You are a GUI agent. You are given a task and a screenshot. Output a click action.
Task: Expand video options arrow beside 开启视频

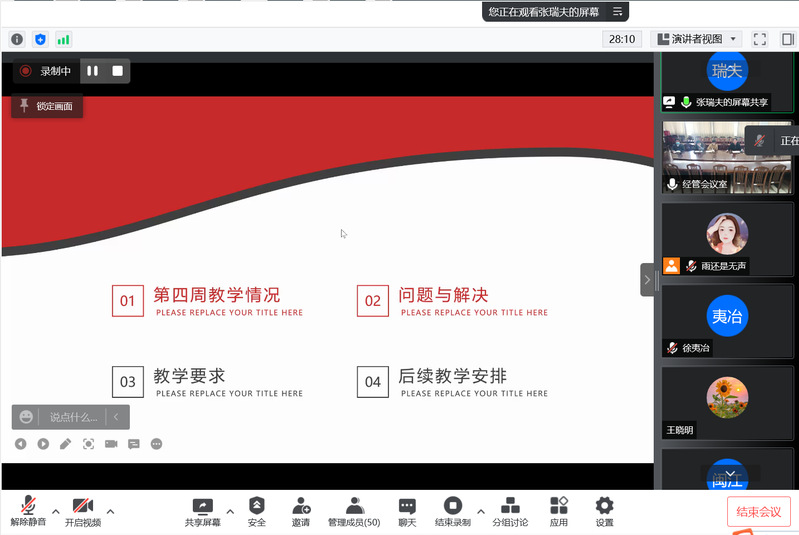(x=110, y=511)
